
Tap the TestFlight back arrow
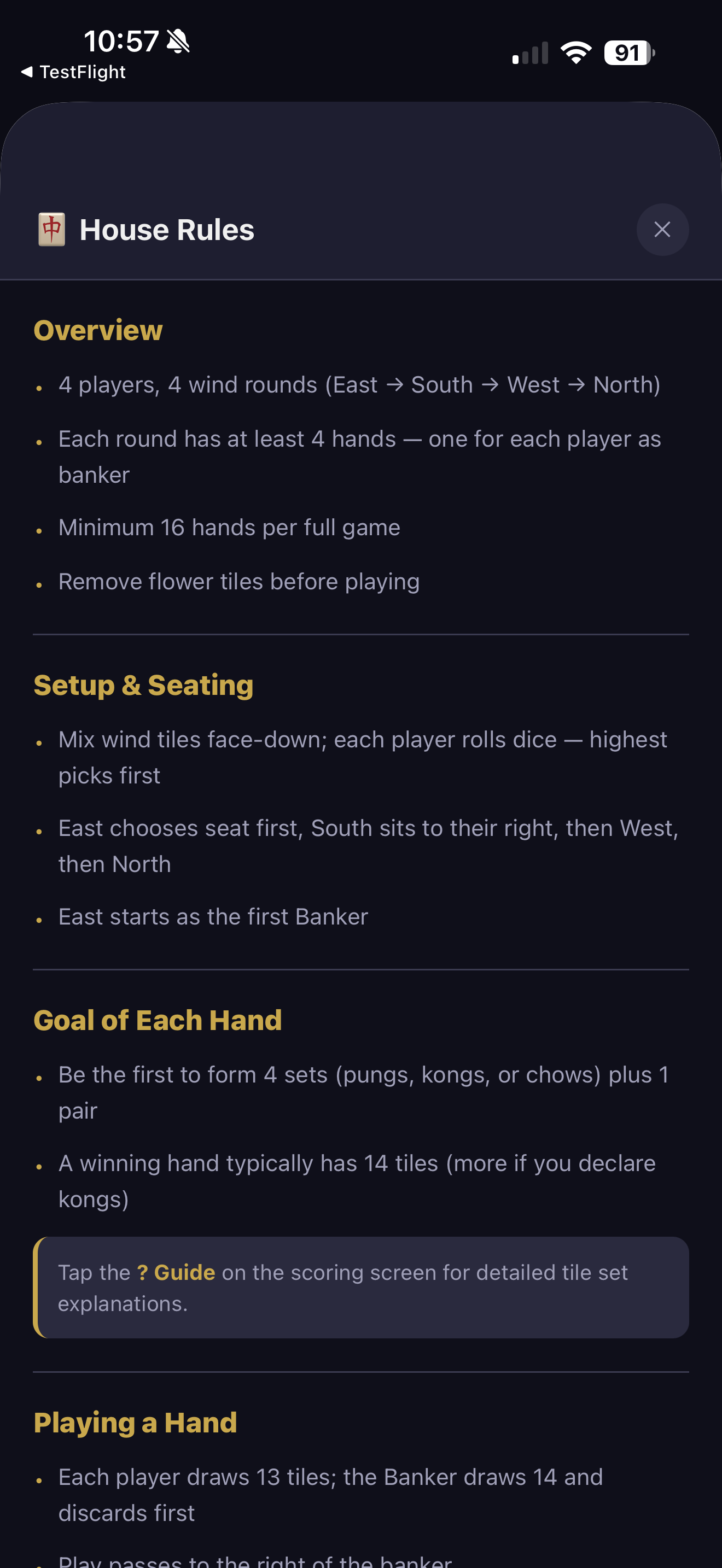(x=26, y=72)
